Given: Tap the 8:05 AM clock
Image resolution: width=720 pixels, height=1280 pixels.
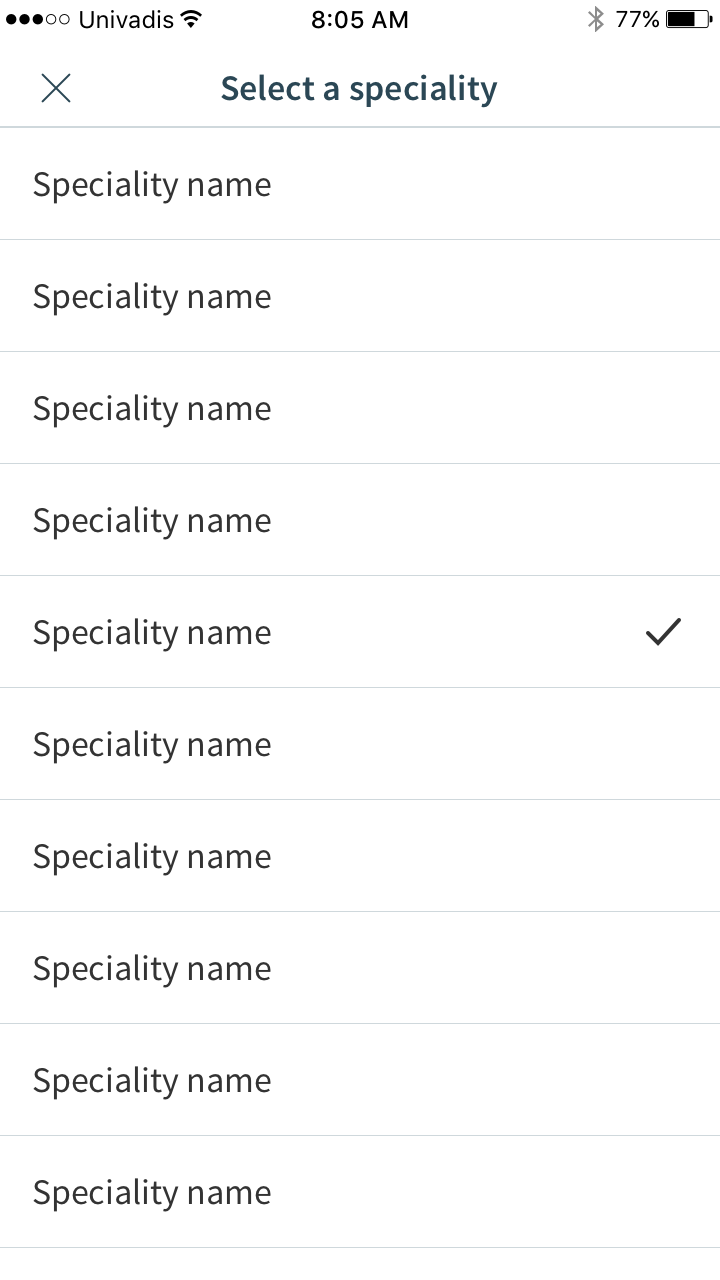Looking at the screenshot, I should pos(360,19).
